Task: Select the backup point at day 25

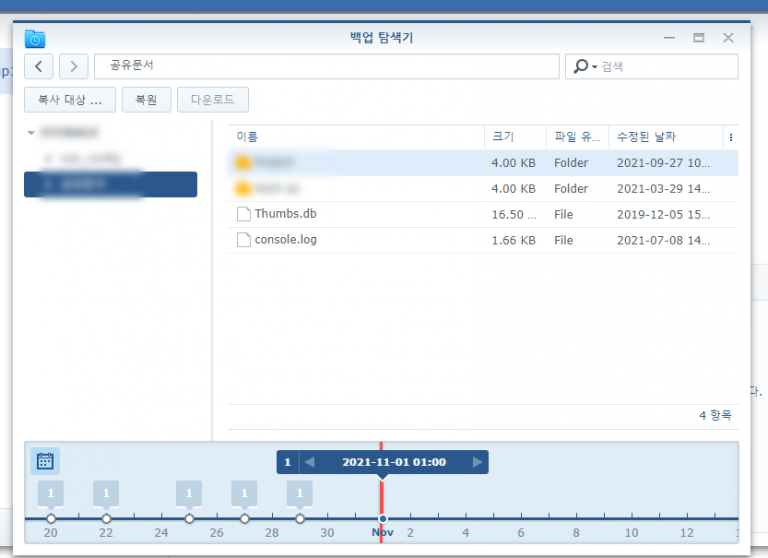Action: (189, 518)
